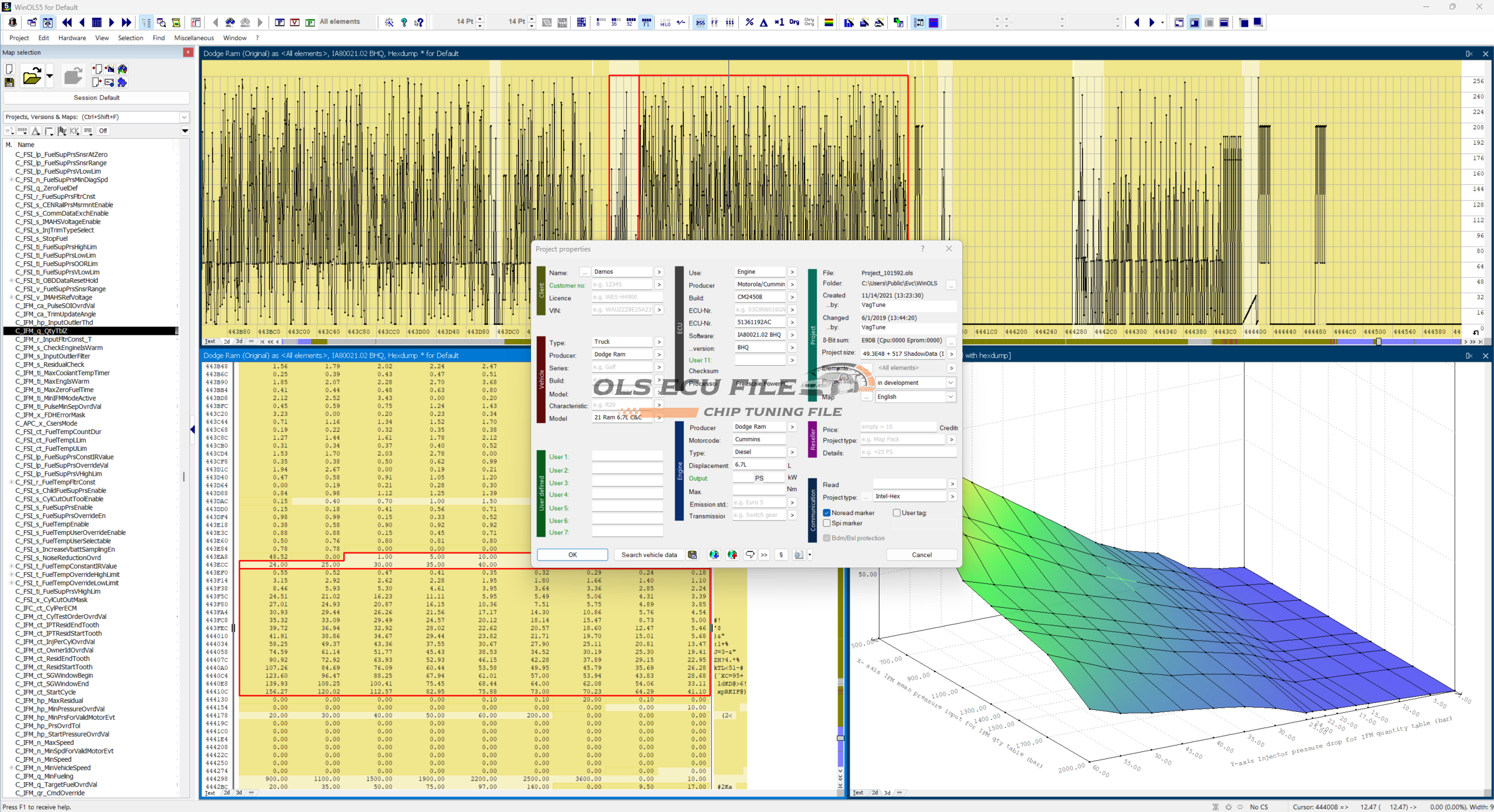1494x812 pixels.
Task: Enable the Spi marker checkbox
Action: 826,523
